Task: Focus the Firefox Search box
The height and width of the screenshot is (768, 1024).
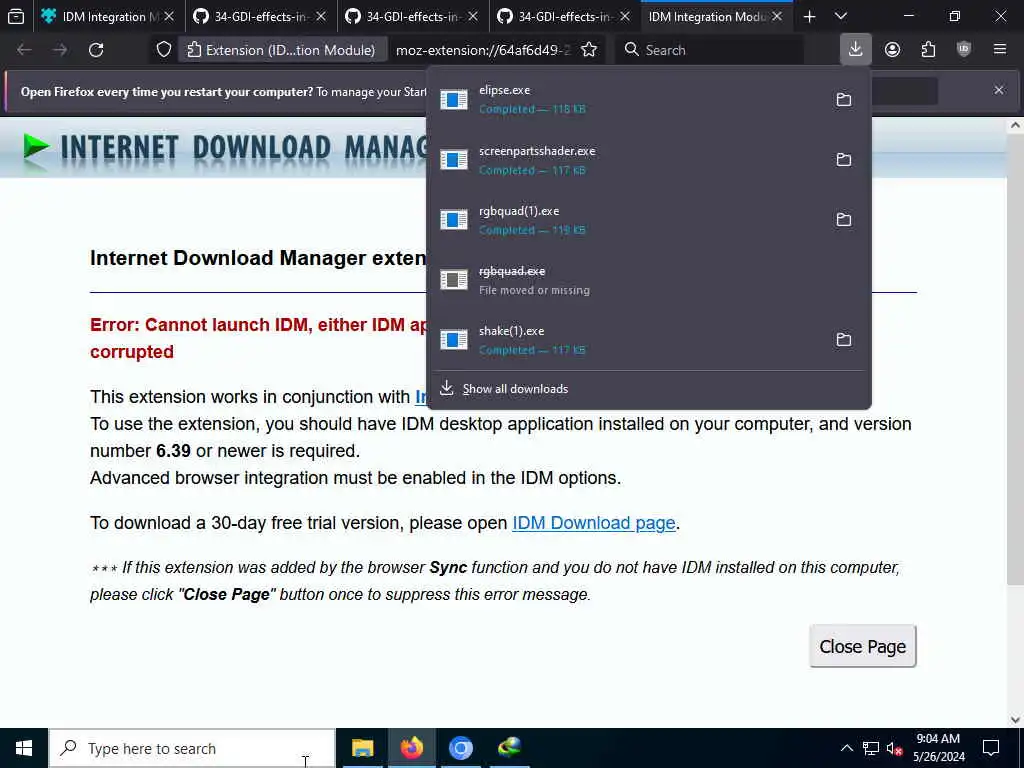Action: (x=709, y=50)
